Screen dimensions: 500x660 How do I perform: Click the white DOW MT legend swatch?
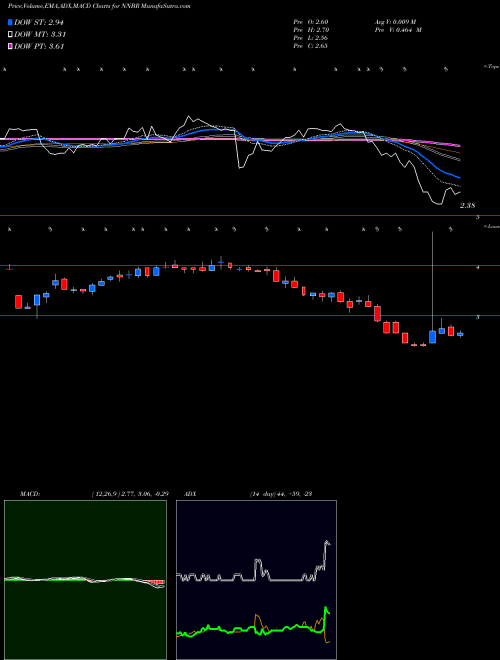point(10,34)
